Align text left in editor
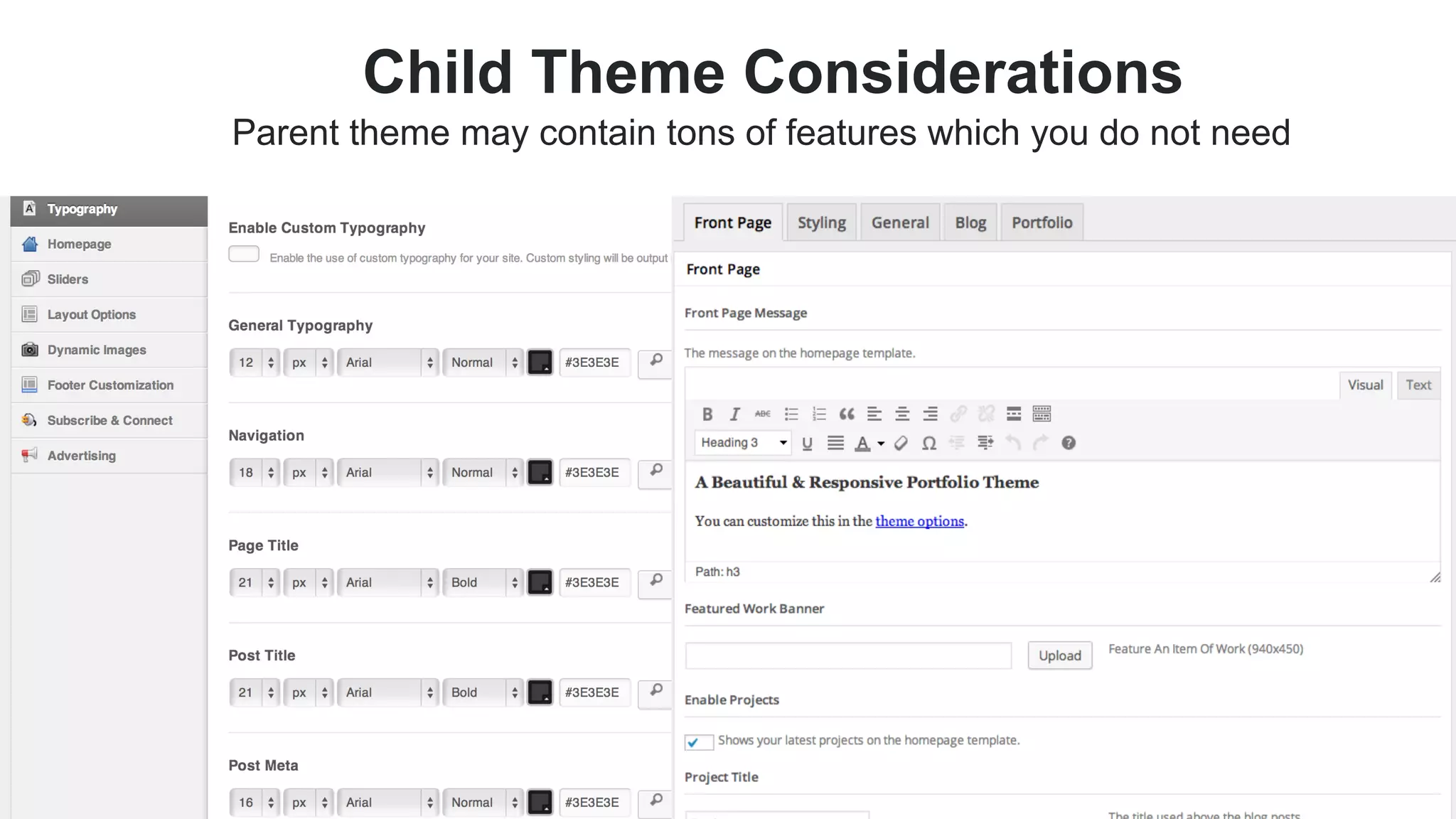Screen dimensions: 1456x819 coord(874,414)
